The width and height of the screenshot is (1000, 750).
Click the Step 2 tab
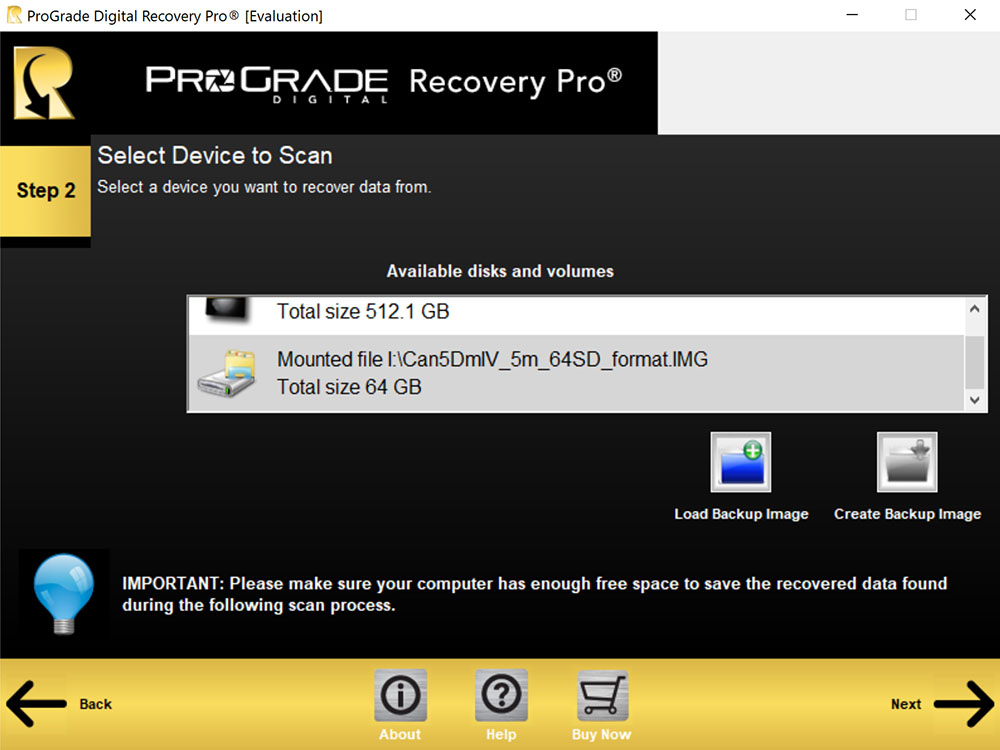(x=46, y=191)
